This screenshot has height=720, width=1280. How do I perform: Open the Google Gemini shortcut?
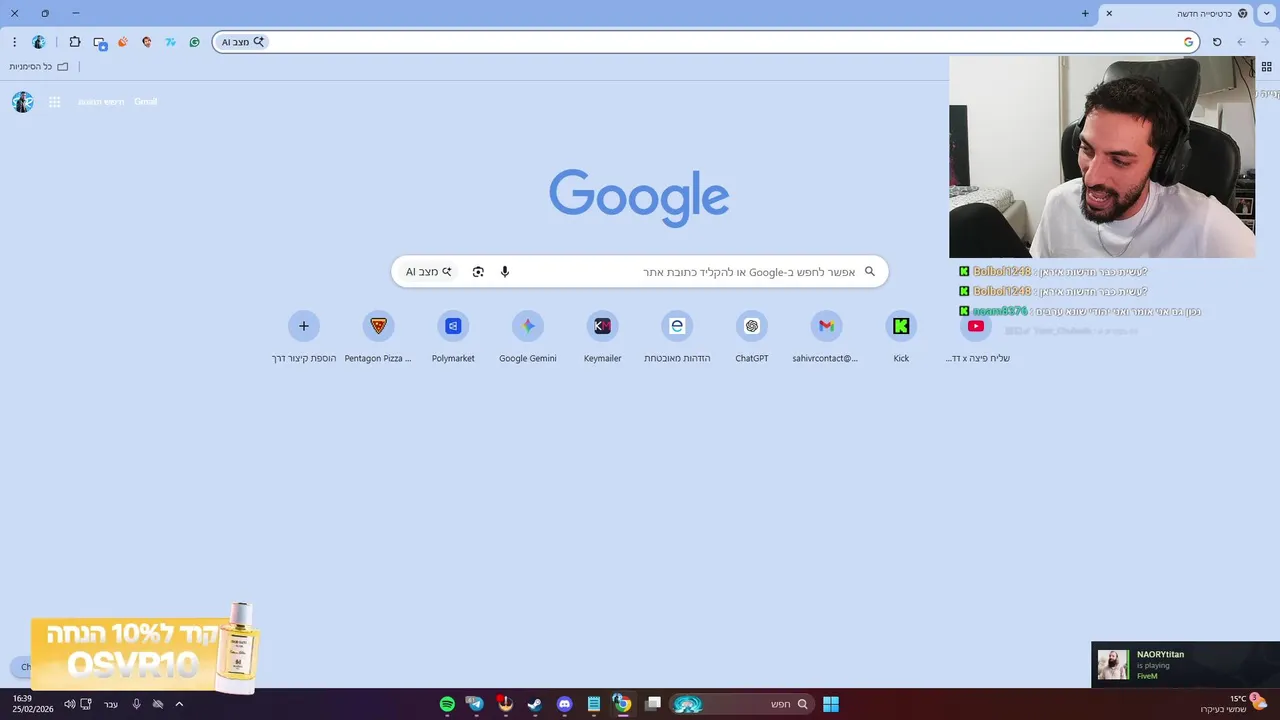(528, 337)
